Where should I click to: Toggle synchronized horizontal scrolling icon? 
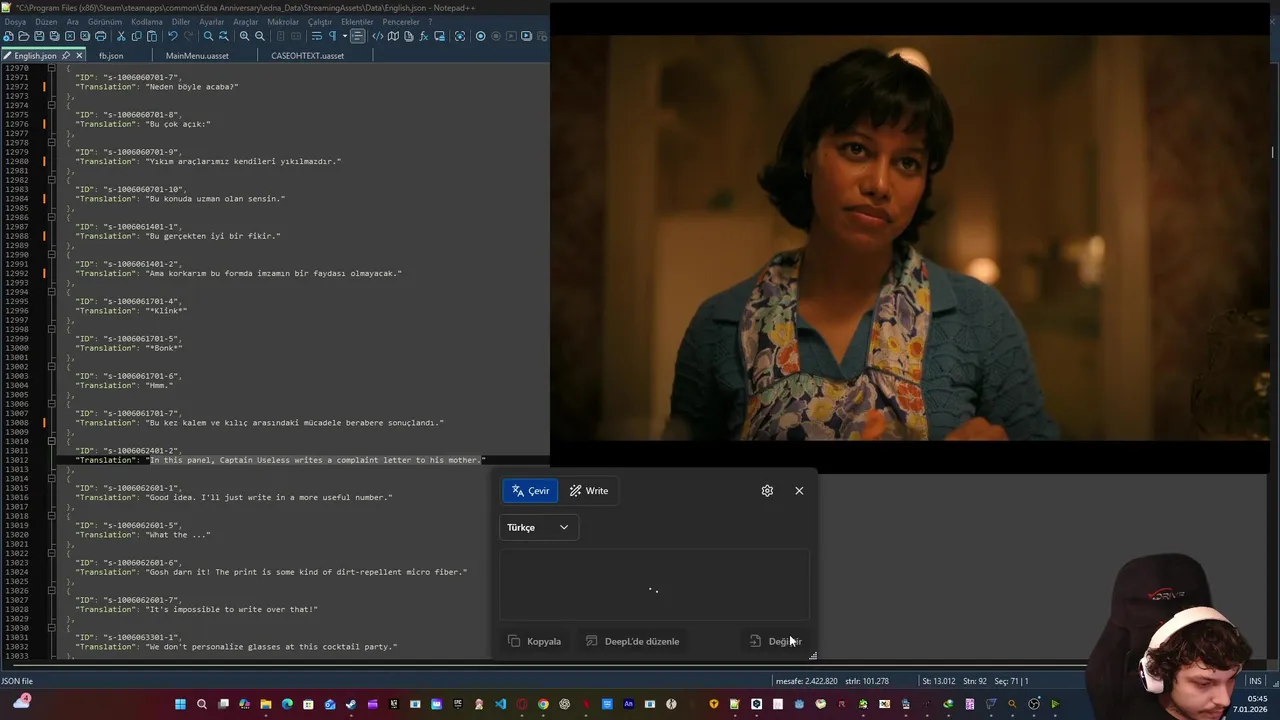[296, 36]
